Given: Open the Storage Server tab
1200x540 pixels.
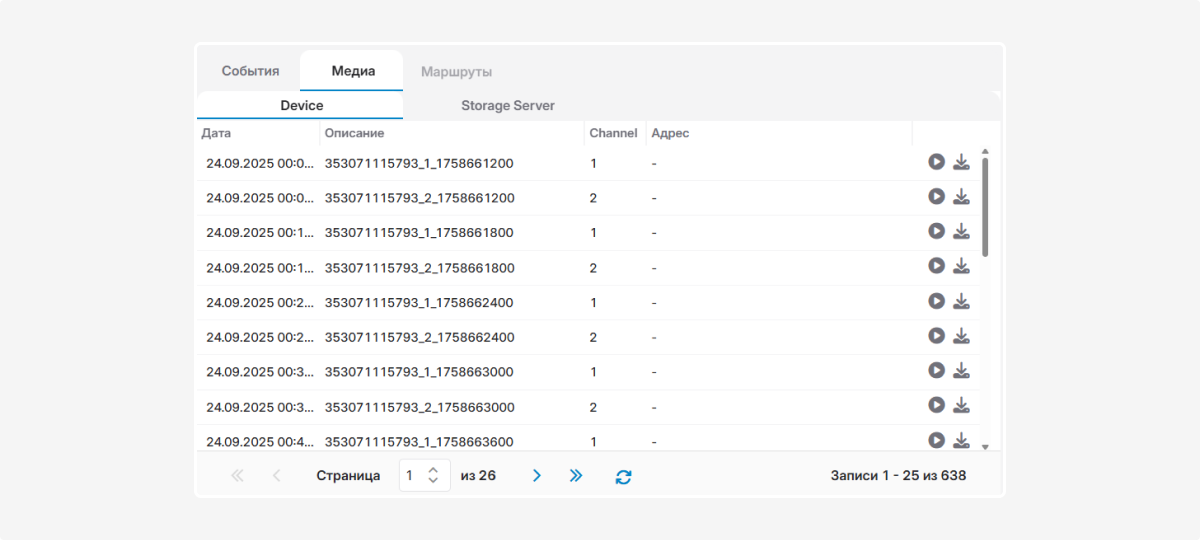Looking at the screenshot, I should pyautogui.click(x=507, y=106).
